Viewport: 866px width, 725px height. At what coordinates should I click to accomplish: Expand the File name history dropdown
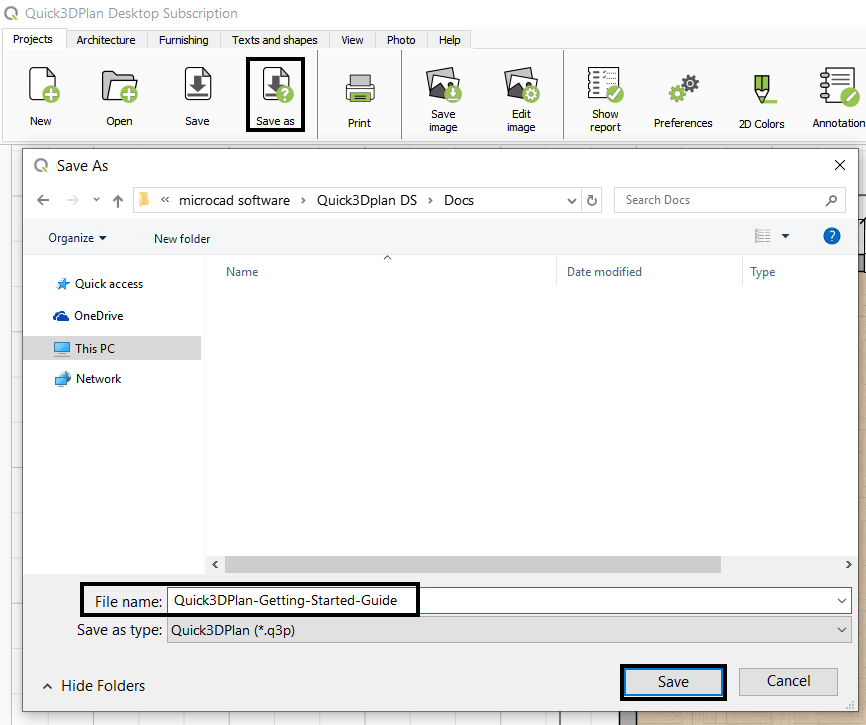pos(842,601)
